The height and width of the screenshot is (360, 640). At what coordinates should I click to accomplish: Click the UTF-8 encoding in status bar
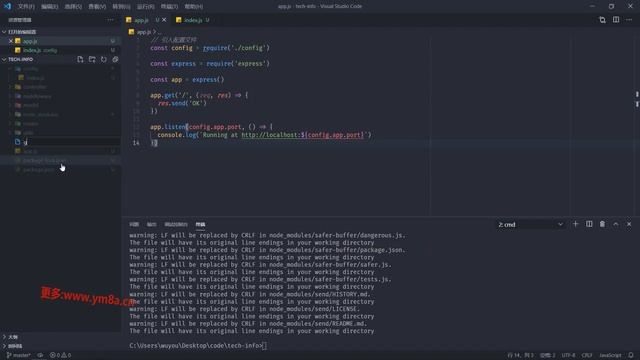(x=568, y=355)
